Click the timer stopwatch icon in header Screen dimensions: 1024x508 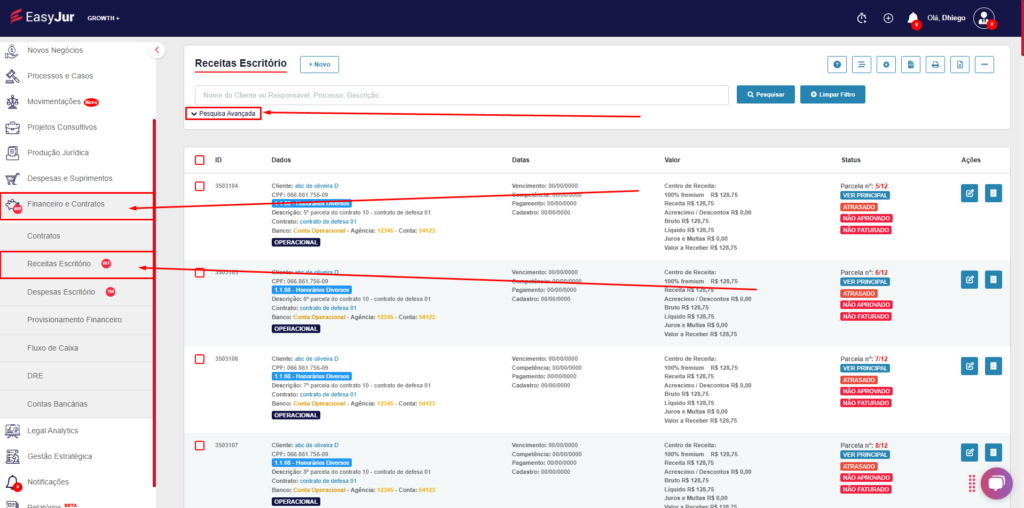pyautogui.click(x=861, y=18)
